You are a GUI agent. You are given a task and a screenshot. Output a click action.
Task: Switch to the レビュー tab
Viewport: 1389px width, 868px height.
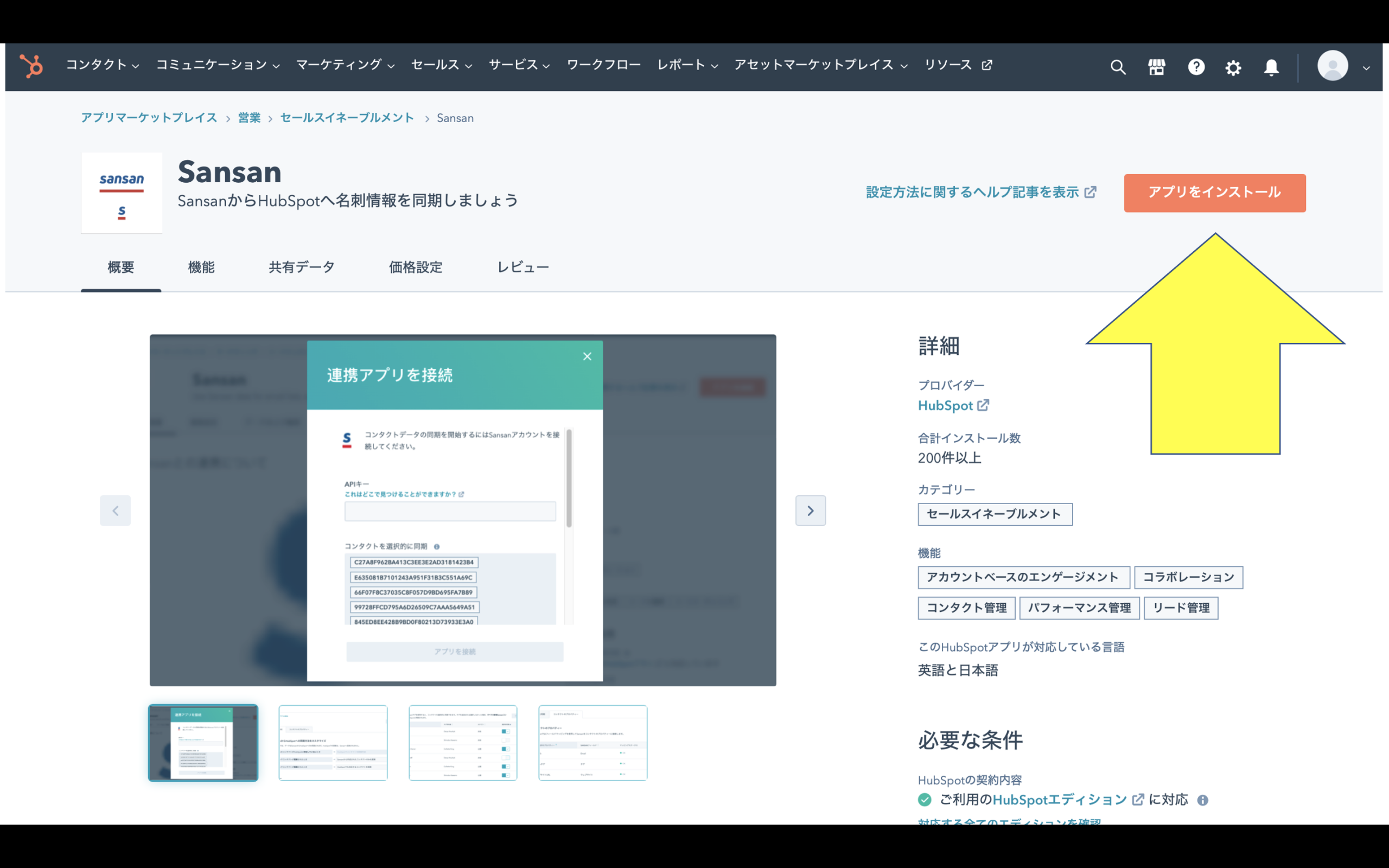pos(523,266)
